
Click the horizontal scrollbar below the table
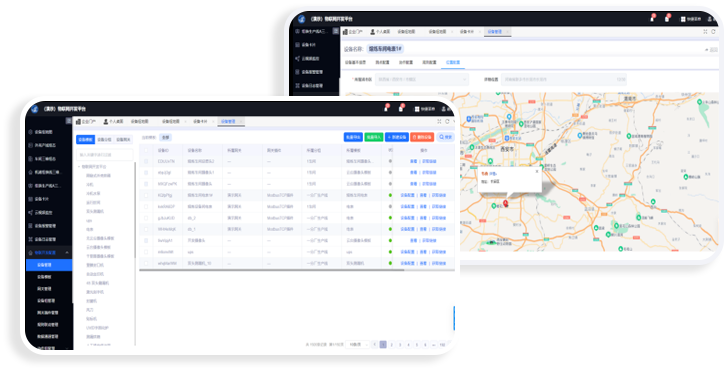(x=271, y=269)
